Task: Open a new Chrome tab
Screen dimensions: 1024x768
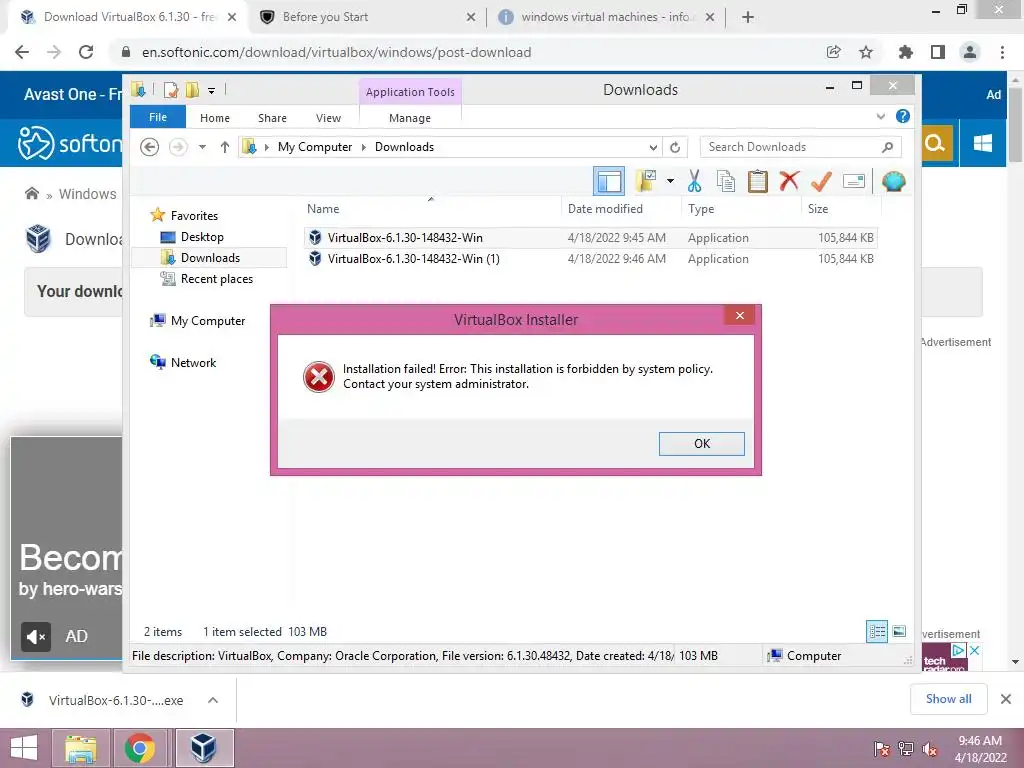Action: 748,17
